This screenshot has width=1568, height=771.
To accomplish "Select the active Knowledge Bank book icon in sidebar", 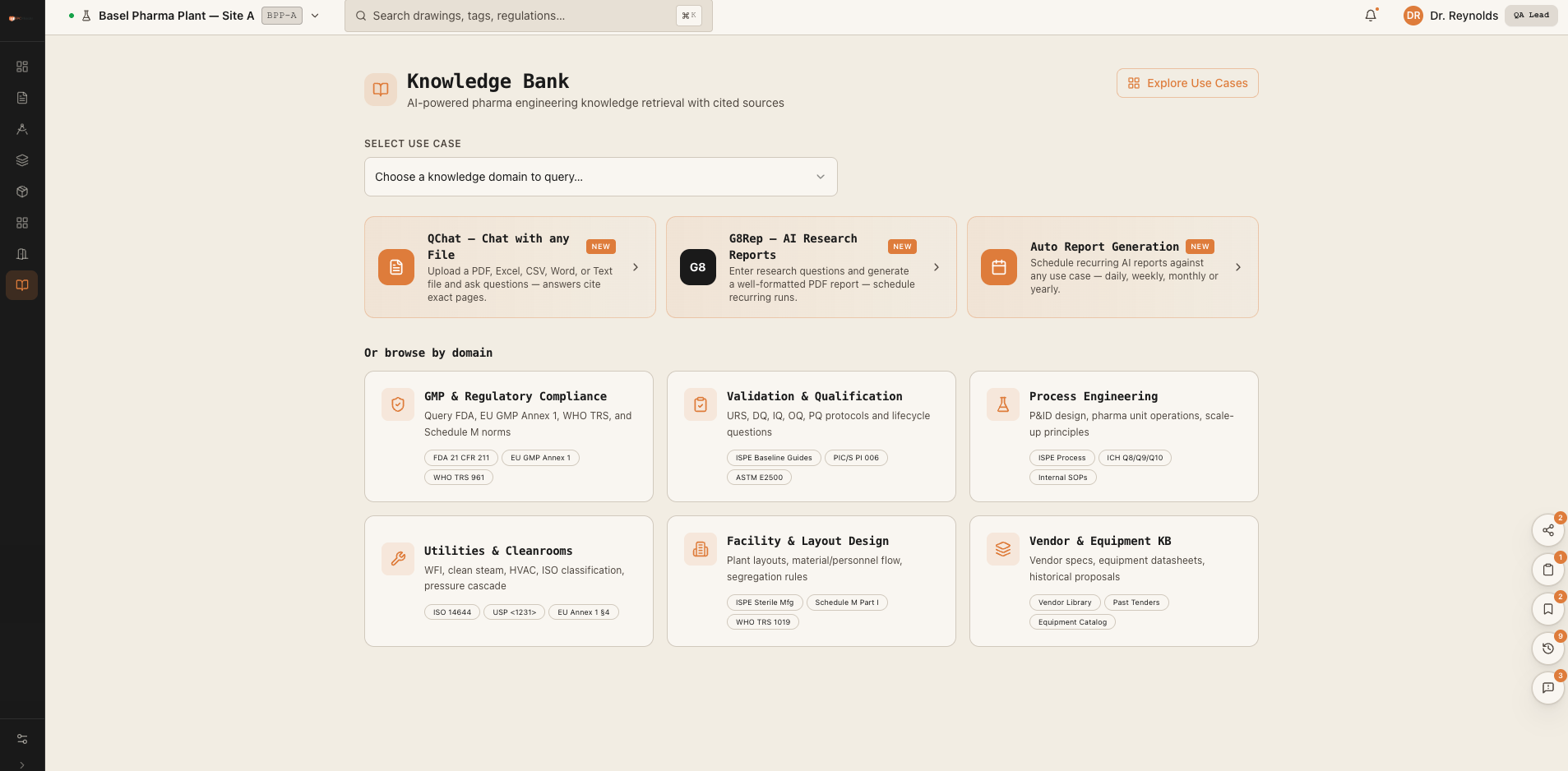I will pyautogui.click(x=22, y=285).
